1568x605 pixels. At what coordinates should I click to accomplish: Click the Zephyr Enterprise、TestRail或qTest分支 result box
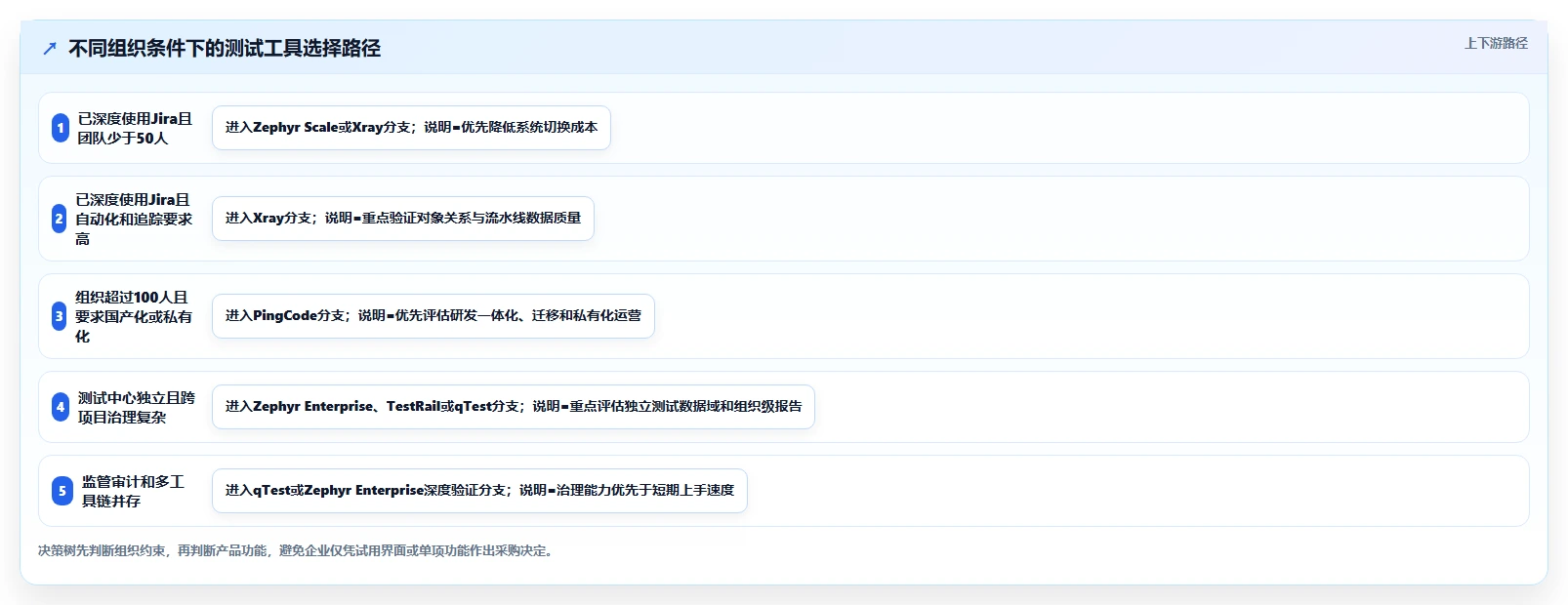coord(514,407)
